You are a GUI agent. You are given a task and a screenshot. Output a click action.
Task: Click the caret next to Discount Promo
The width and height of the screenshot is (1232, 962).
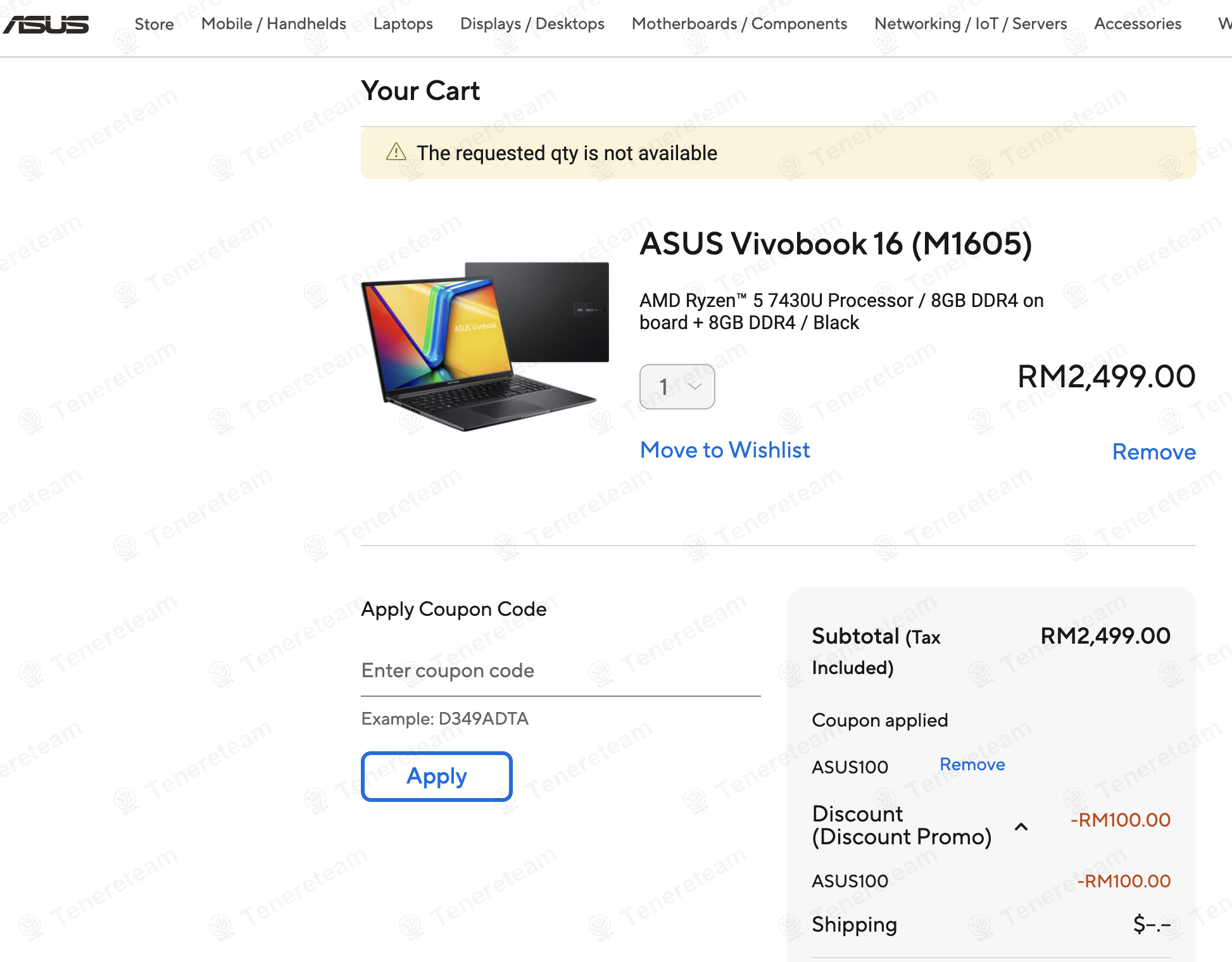(x=1020, y=826)
